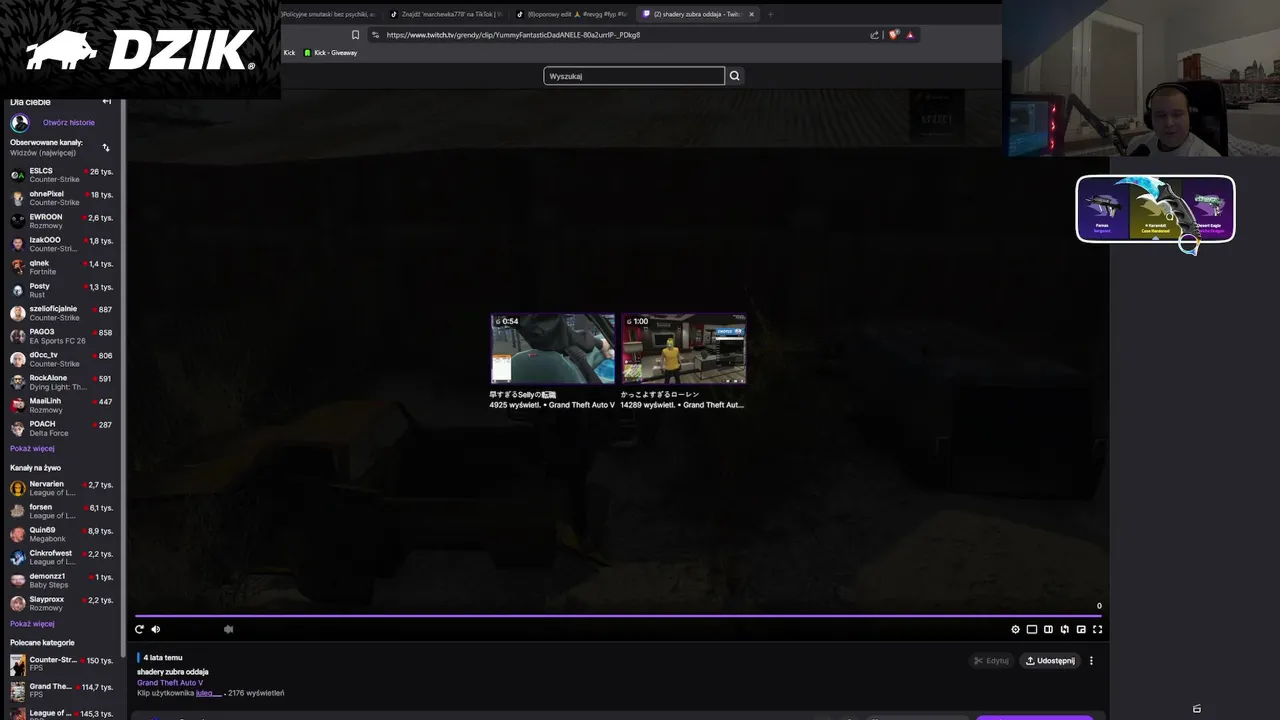Click the search magnifier button
Screen dimensions: 1280x720
coord(734,76)
